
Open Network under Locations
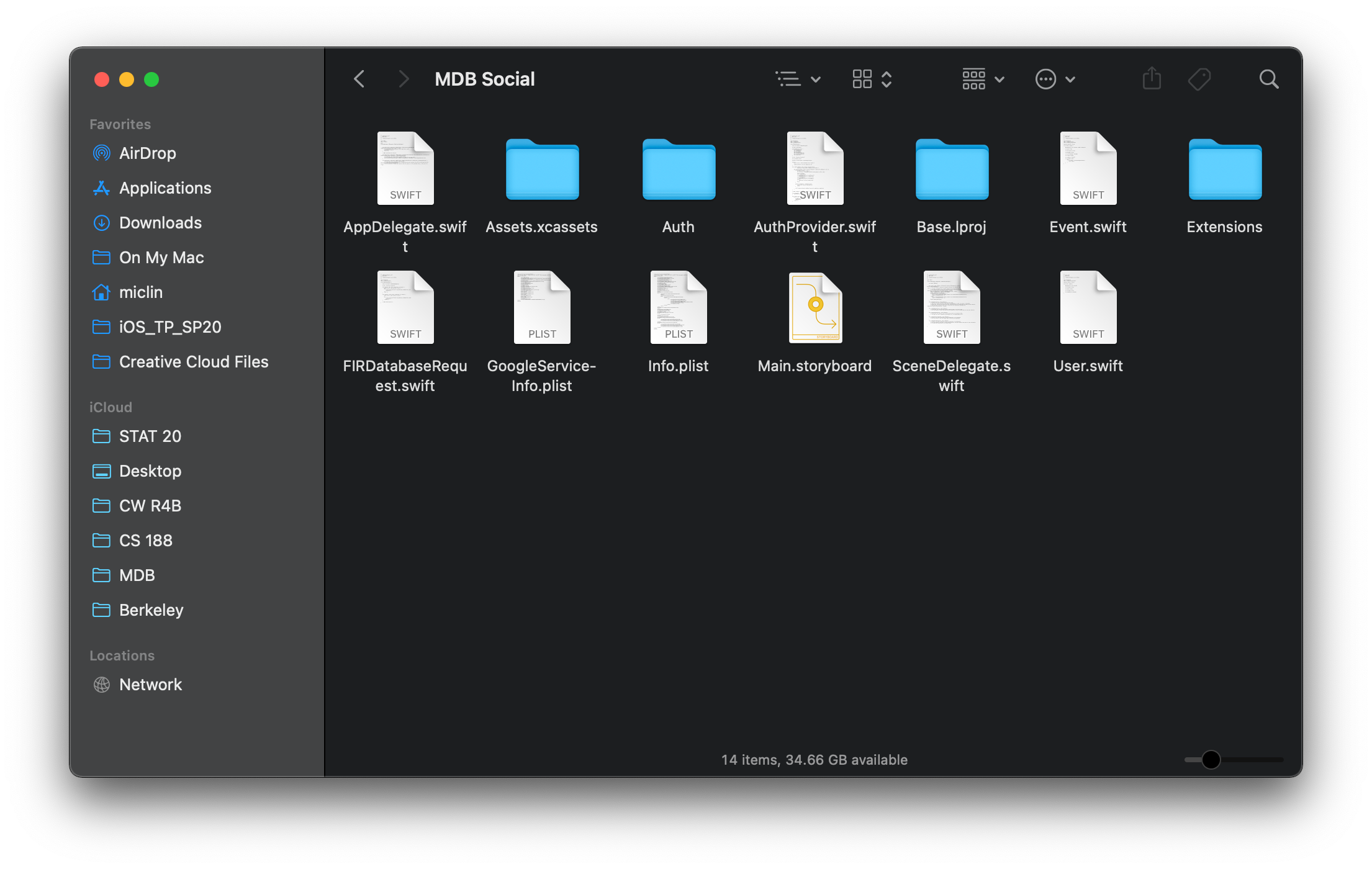[150, 684]
